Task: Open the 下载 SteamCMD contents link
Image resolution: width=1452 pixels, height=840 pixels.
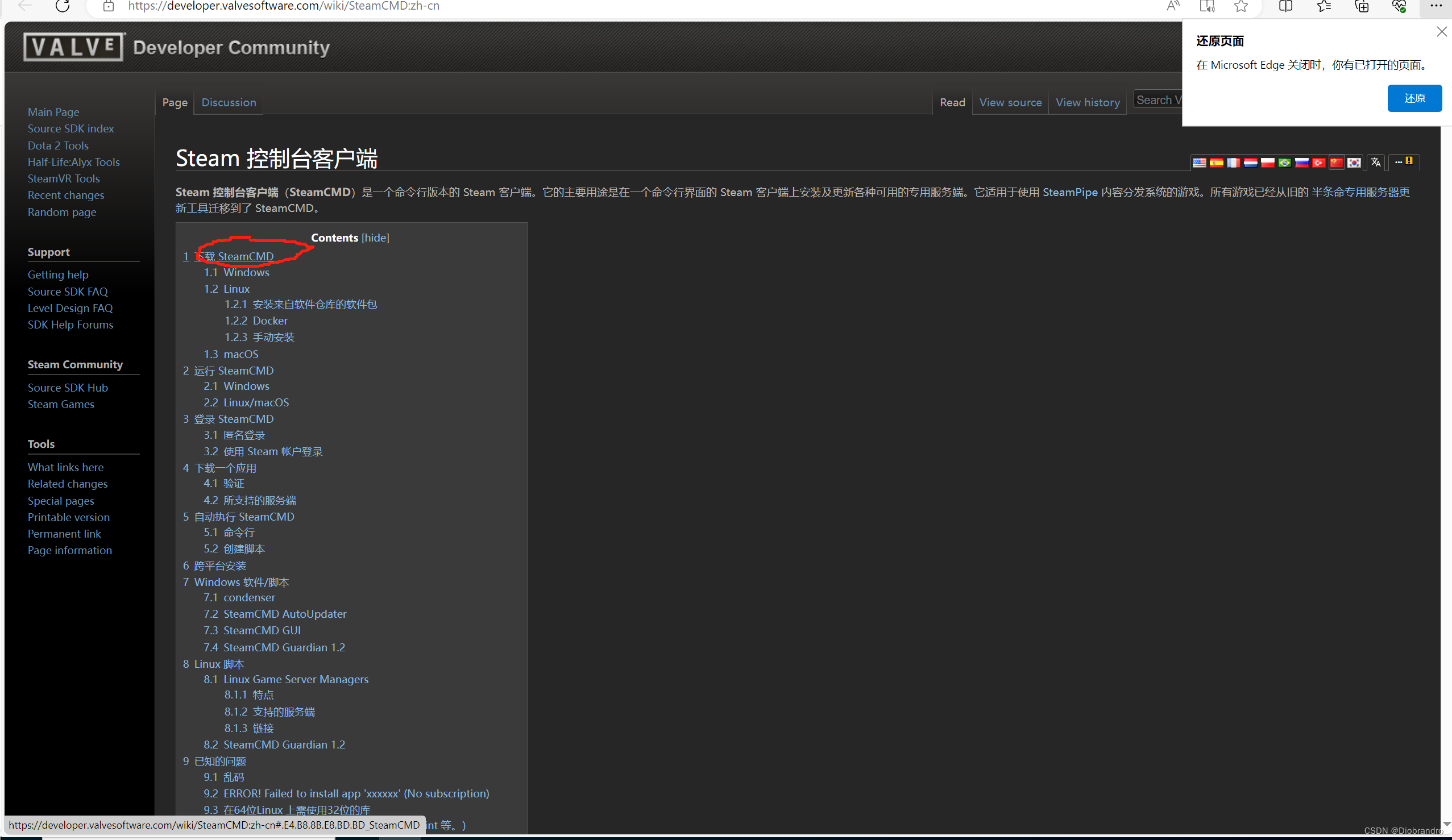Action: (x=234, y=256)
